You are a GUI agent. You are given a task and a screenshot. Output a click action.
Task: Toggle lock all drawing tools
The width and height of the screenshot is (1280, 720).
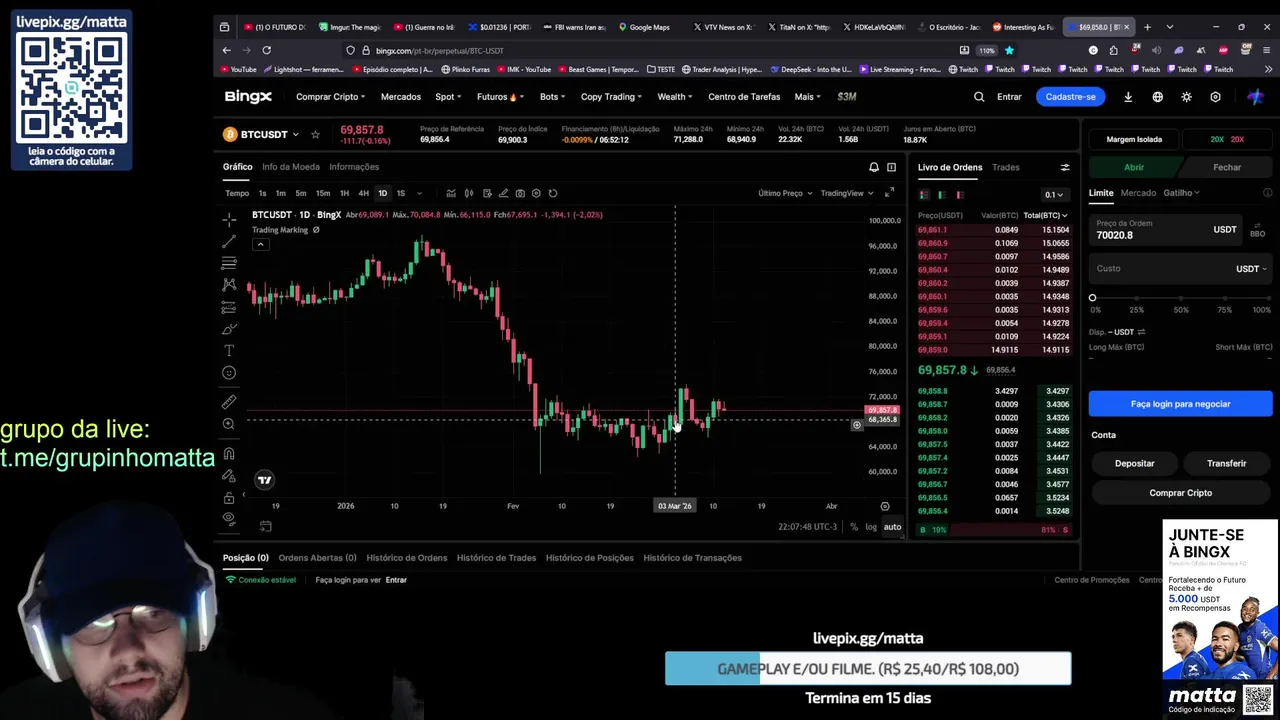(x=229, y=497)
